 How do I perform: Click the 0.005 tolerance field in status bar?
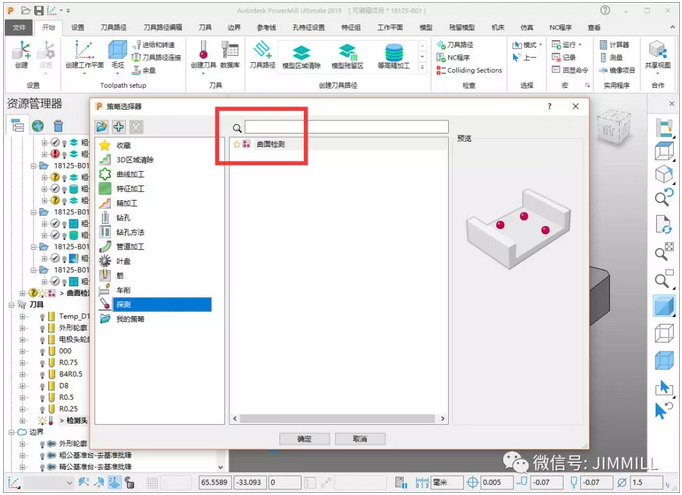coord(496,482)
